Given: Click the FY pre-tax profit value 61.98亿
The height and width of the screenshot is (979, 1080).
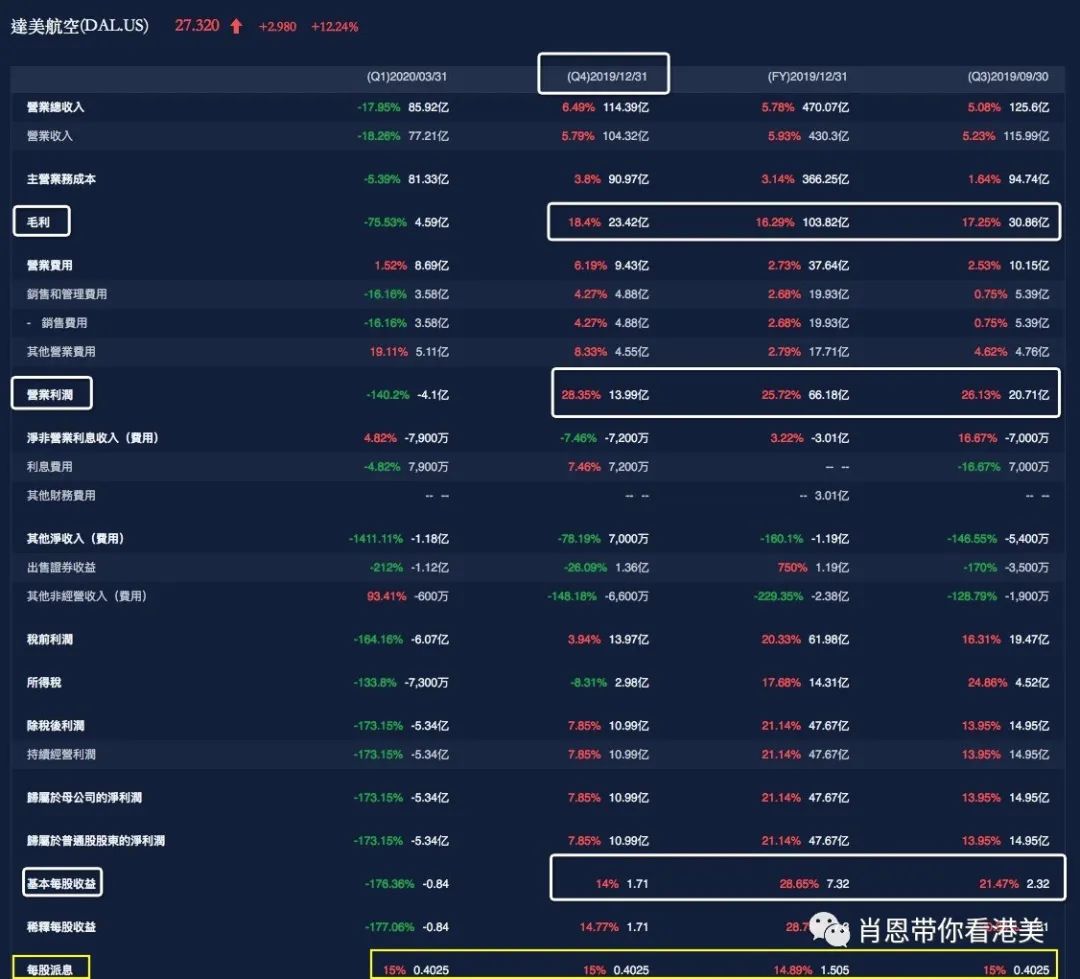Looking at the screenshot, I should click(829, 640).
